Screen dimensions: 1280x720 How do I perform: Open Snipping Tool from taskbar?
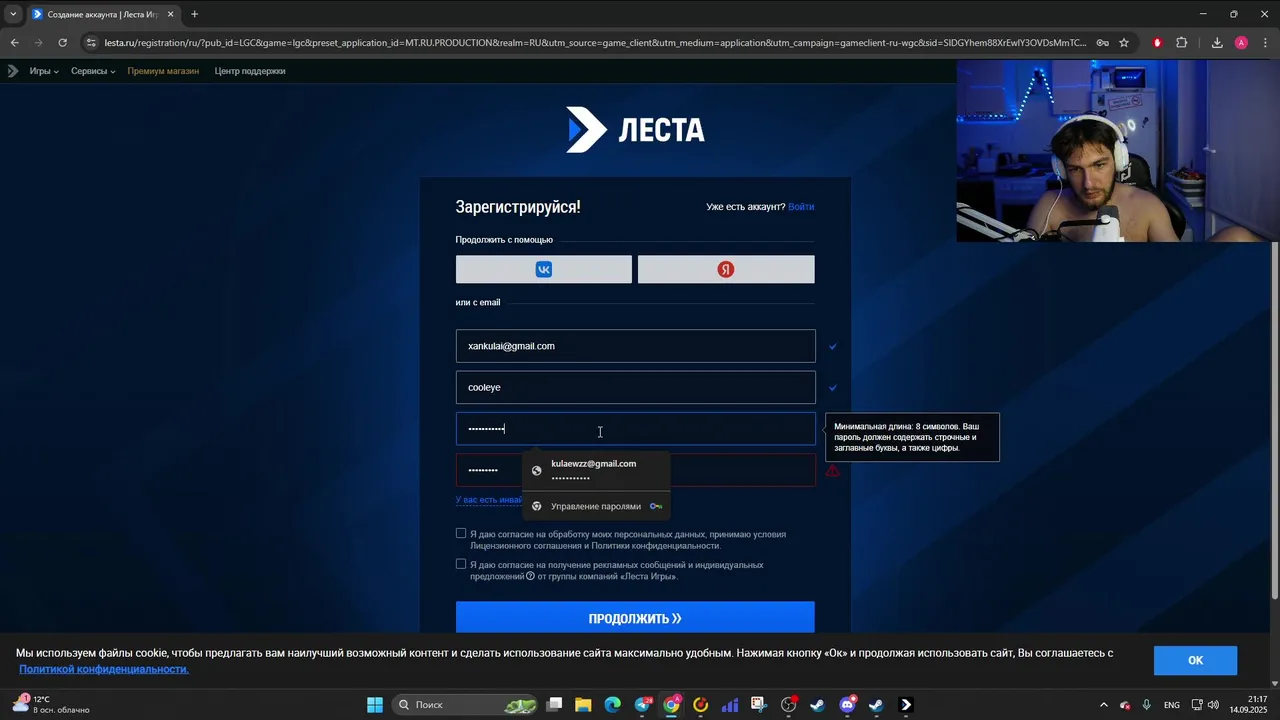(759, 705)
